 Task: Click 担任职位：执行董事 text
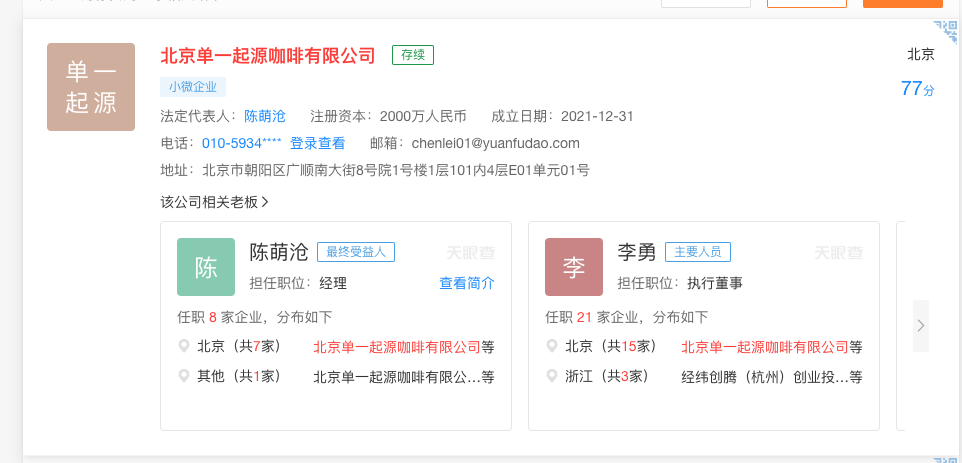click(x=680, y=283)
